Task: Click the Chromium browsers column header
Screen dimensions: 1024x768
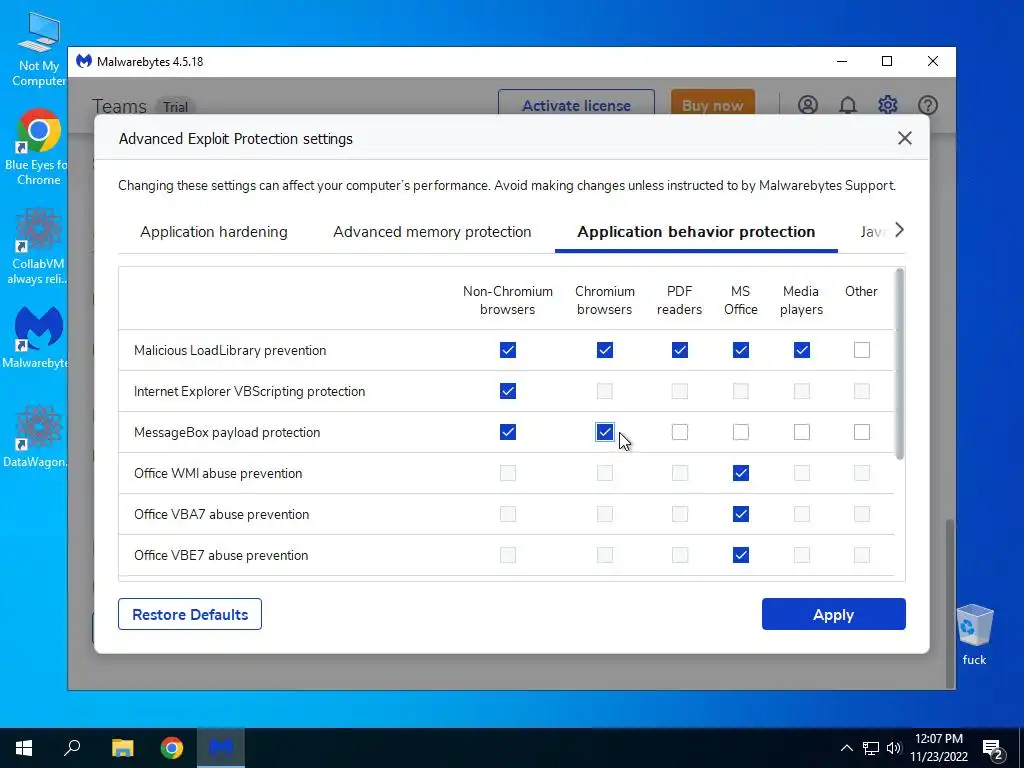Action: tap(605, 300)
